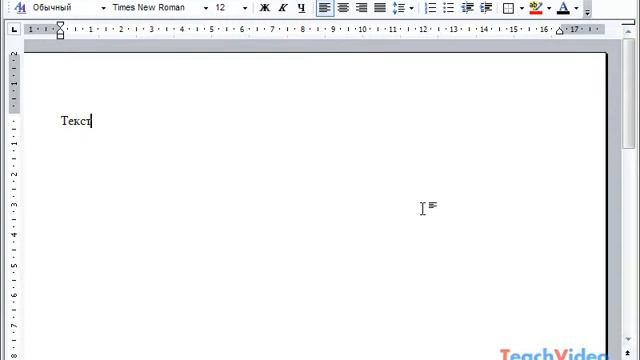
Task: Open the style dropdown showing Обычный
Action: pos(103,8)
